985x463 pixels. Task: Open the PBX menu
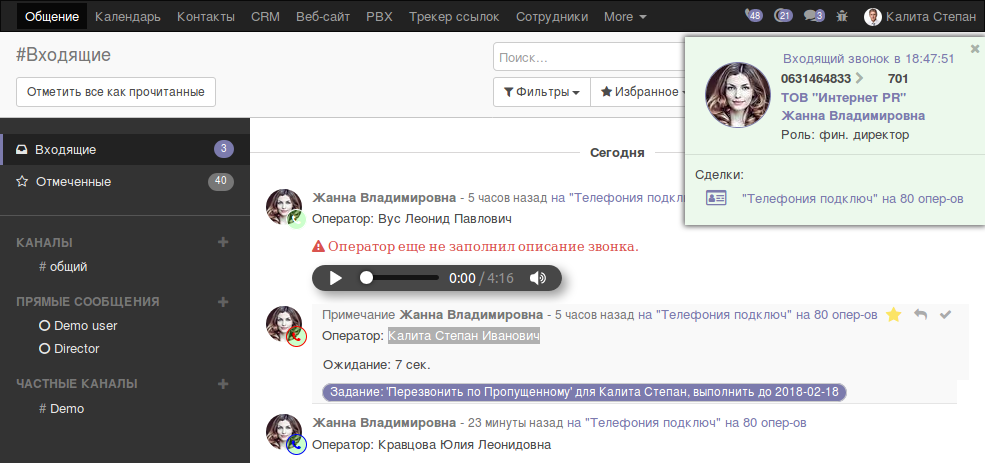click(x=379, y=16)
